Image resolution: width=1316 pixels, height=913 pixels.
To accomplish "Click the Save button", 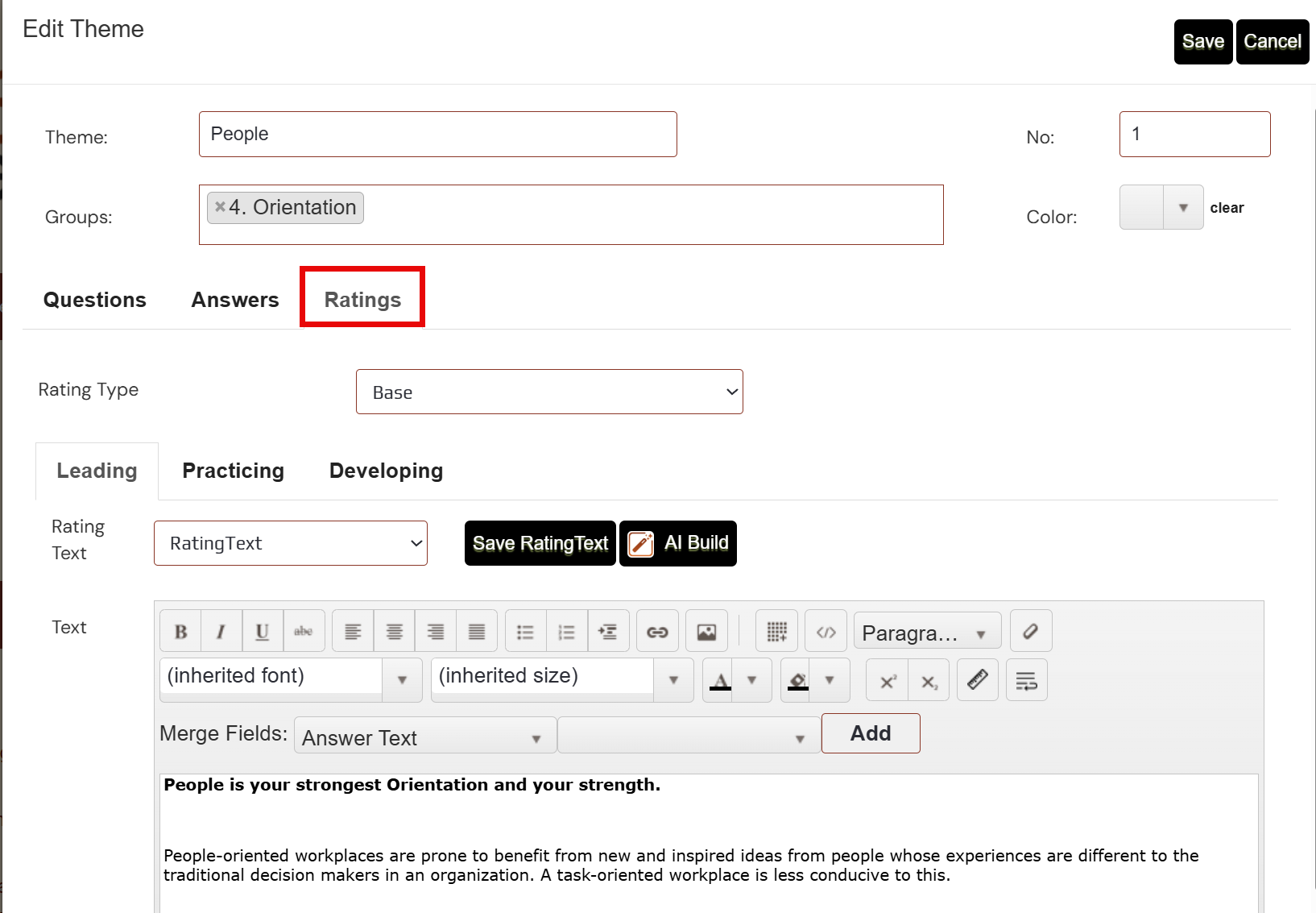I will coord(1203,42).
